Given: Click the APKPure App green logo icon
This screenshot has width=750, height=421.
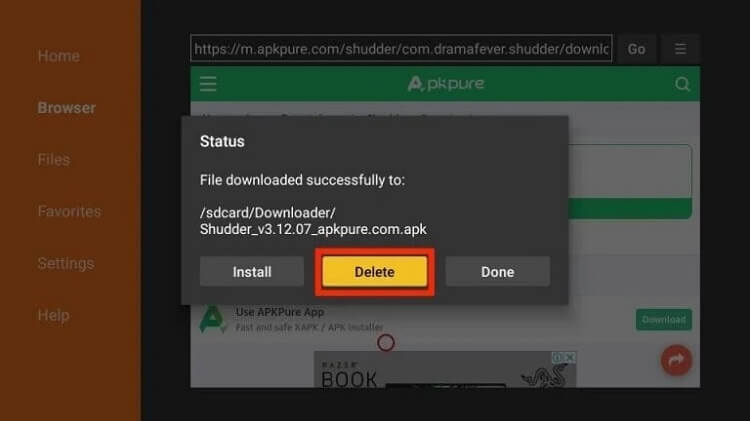Looking at the screenshot, I should (x=212, y=319).
